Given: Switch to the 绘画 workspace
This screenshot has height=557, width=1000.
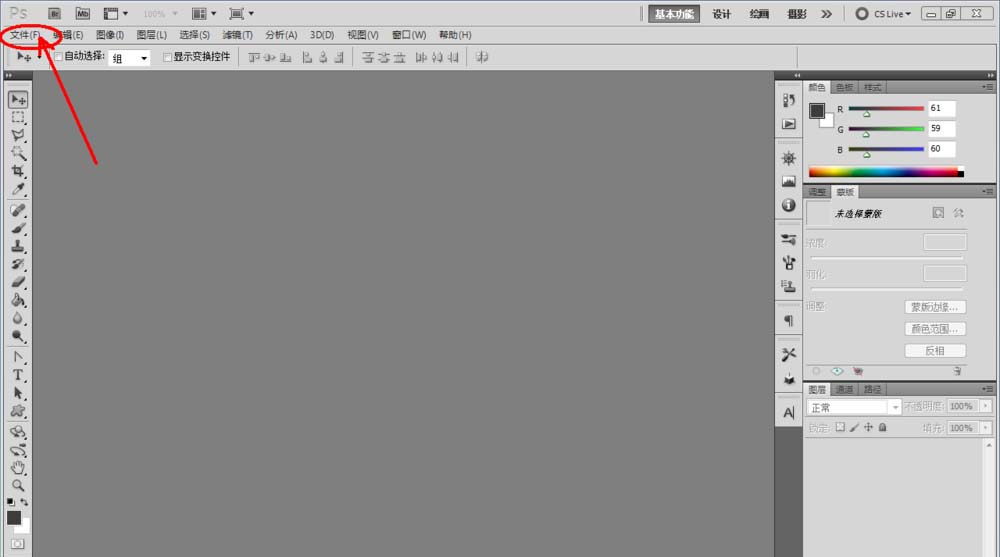Looking at the screenshot, I should (x=759, y=14).
